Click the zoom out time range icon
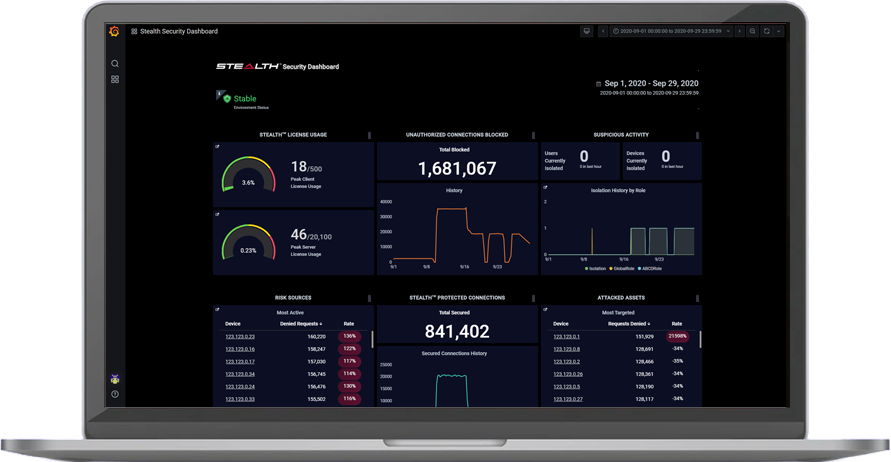Image resolution: width=891 pixels, height=462 pixels. (x=753, y=31)
